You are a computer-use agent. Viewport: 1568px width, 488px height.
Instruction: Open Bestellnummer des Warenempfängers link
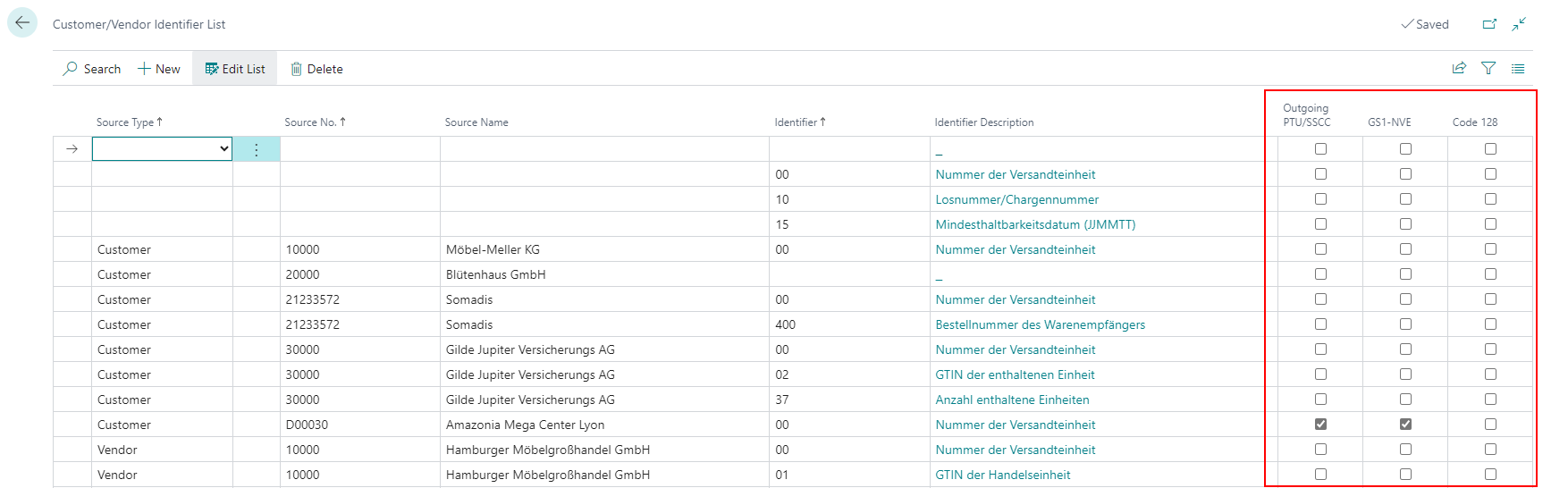click(x=1040, y=324)
